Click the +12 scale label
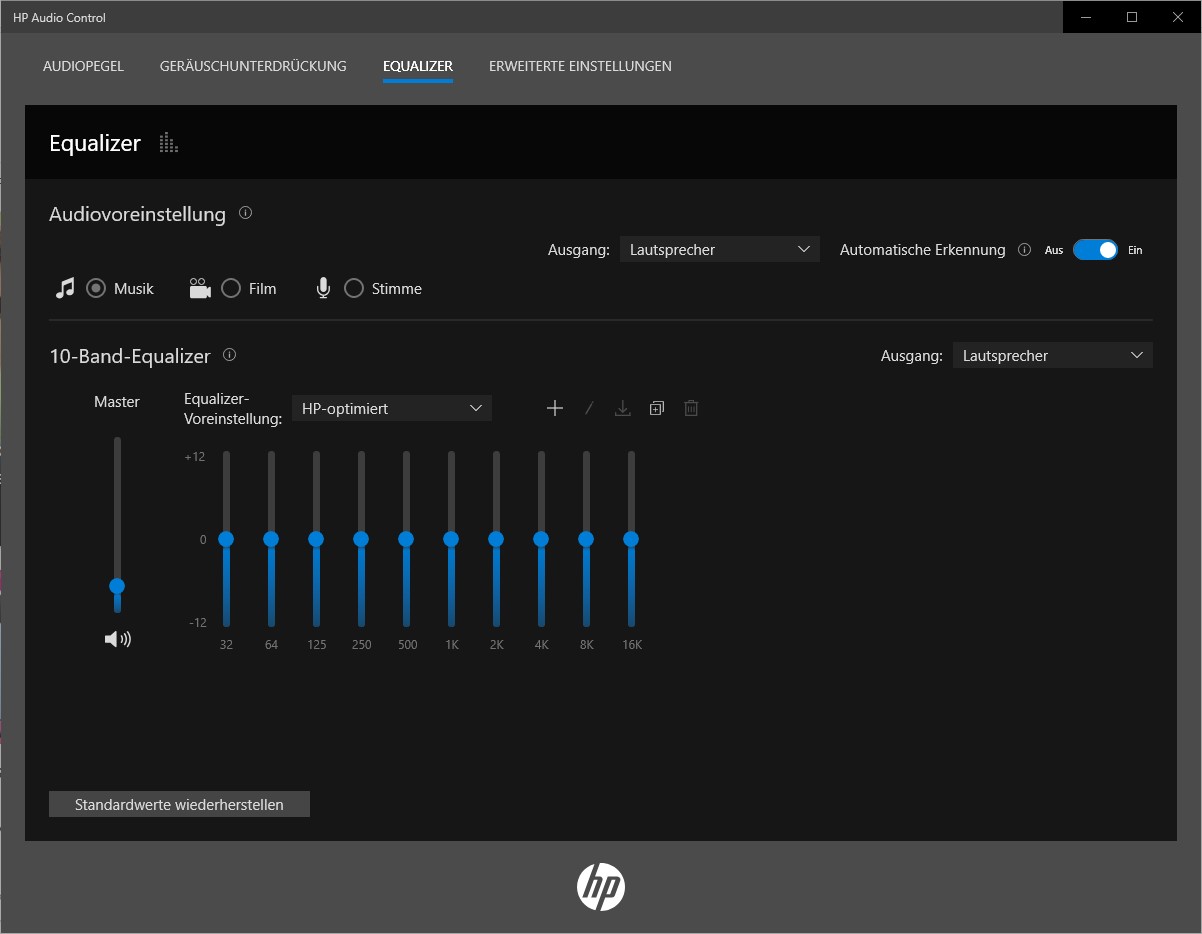The image size is (1202, 934). [195, 457]
